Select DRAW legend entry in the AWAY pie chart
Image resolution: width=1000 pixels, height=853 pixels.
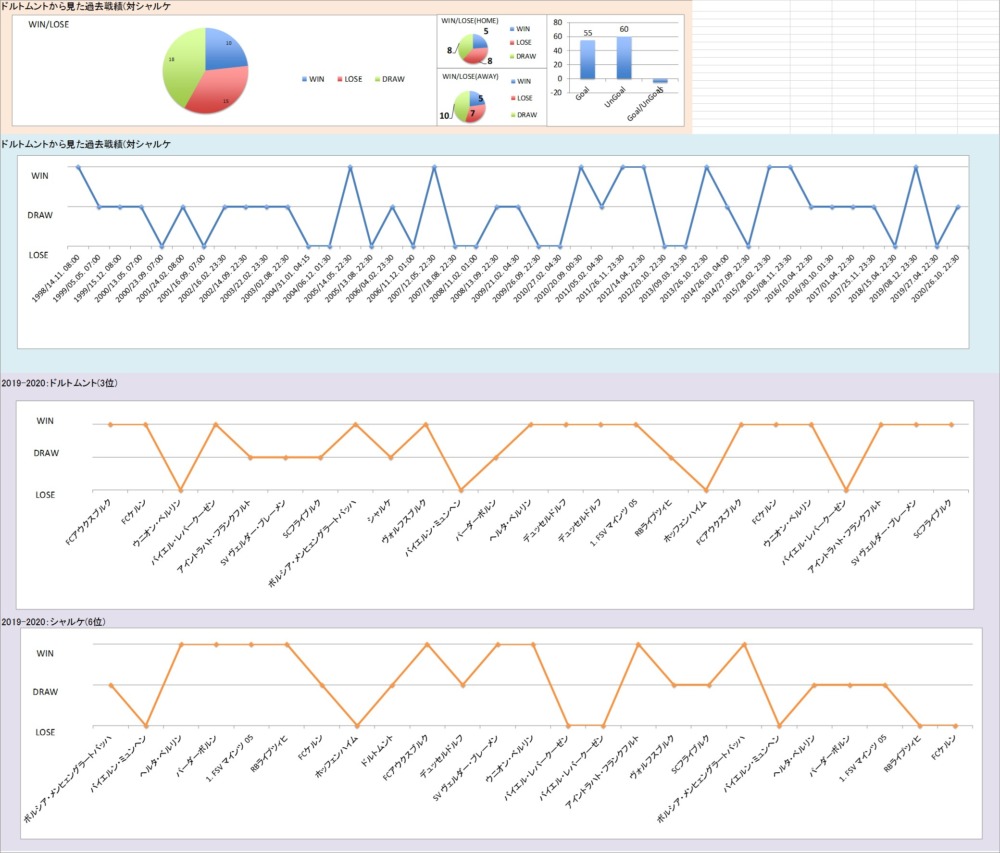(x=524, y=115)
